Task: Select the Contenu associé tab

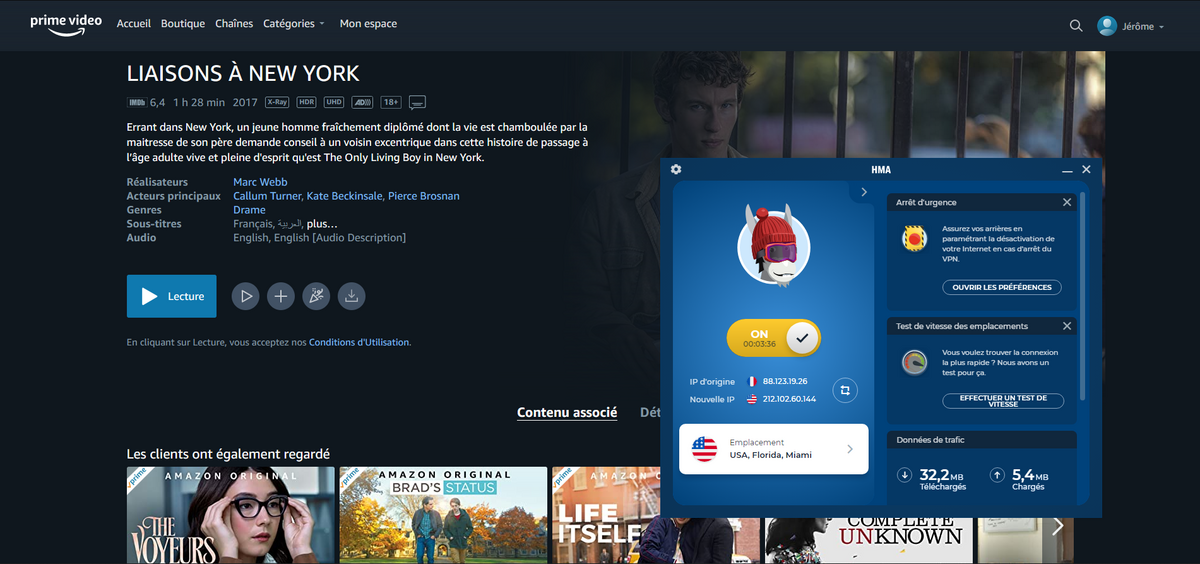Action: click(x=567, y=413)
